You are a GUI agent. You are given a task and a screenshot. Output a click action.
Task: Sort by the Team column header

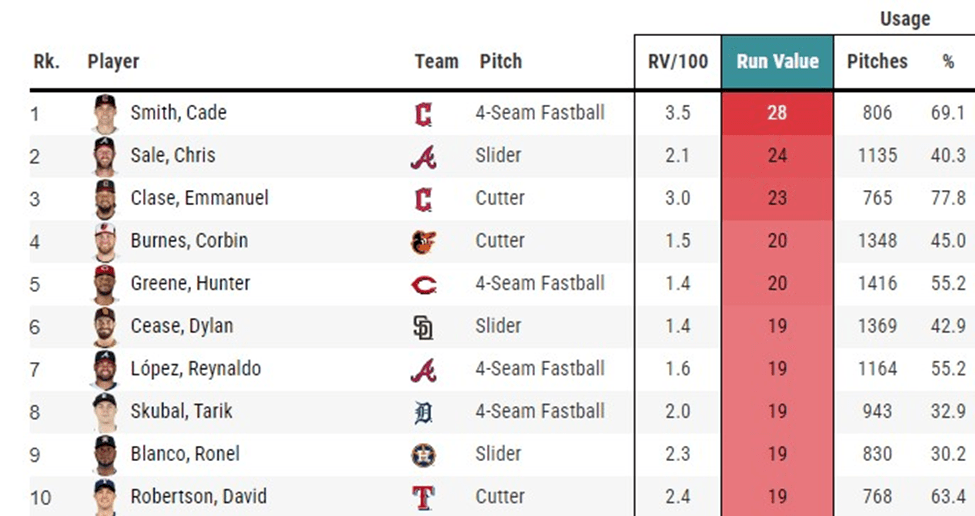pyautogui.click(x=436, y=62)
